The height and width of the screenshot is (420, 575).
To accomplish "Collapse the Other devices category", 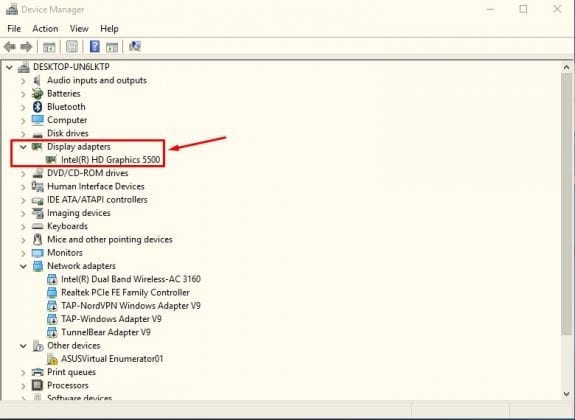I will tap(23, 346).
